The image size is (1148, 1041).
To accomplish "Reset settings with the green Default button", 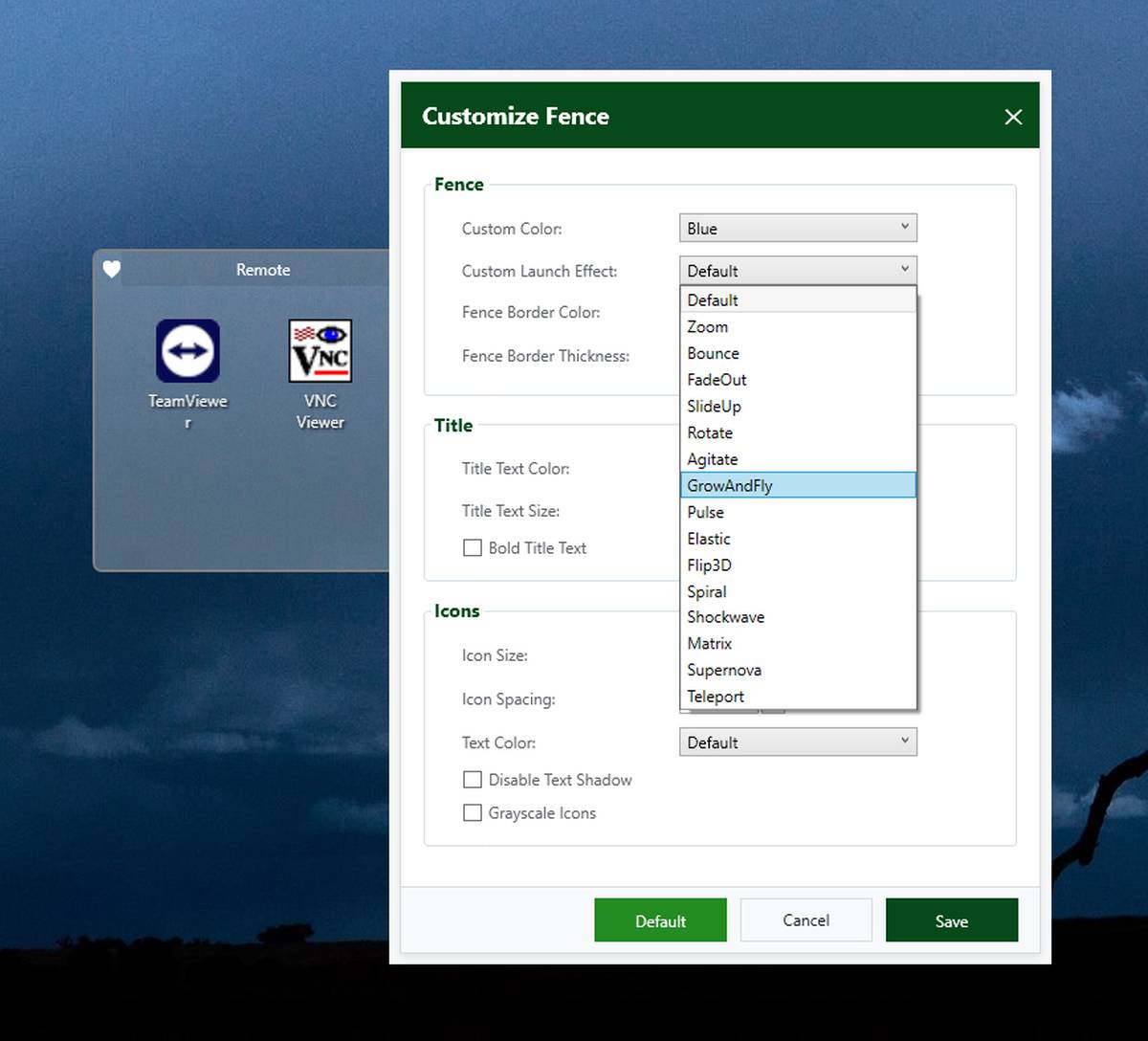I will (x=660, y=920).
